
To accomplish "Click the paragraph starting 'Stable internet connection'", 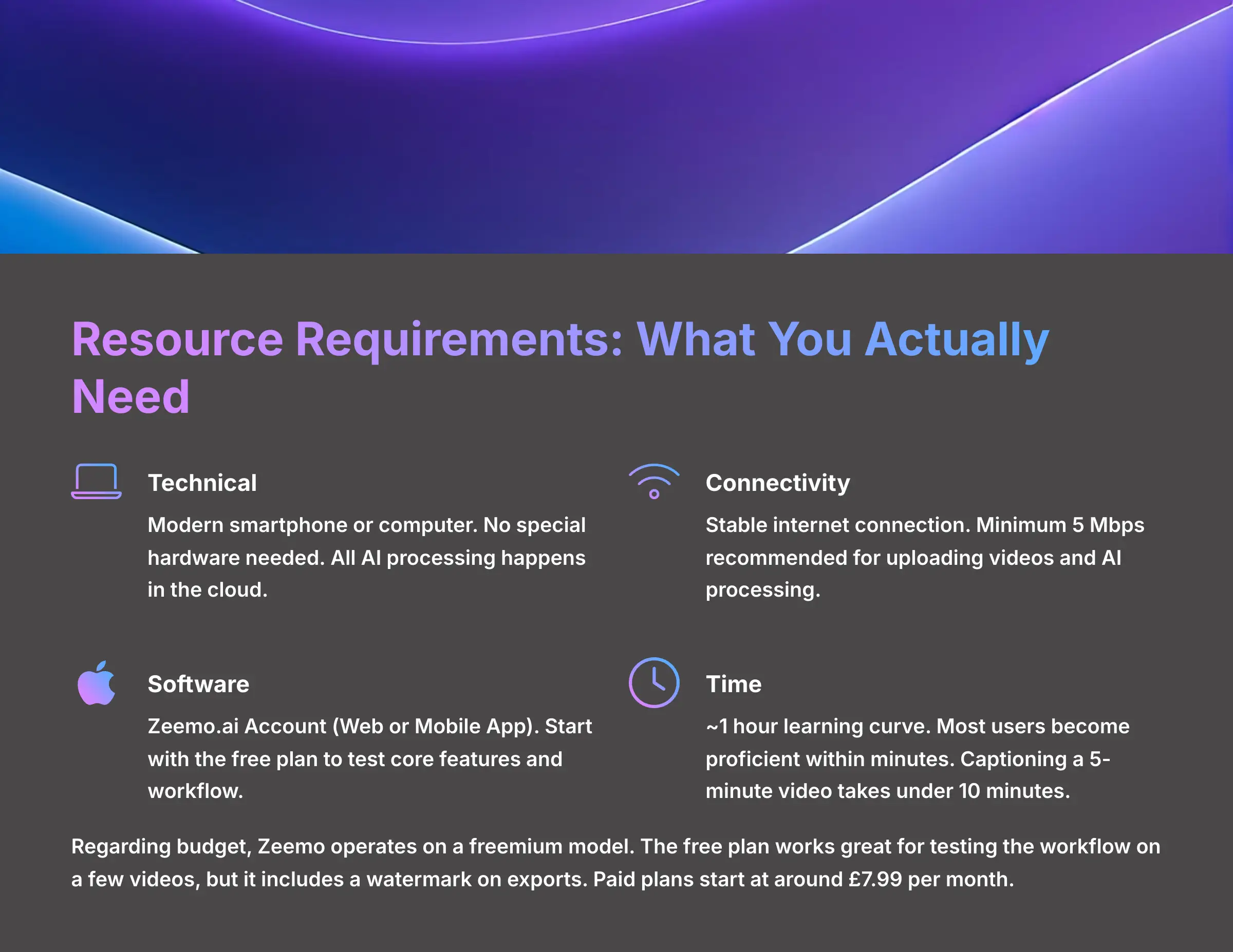I will click(x=925, y=558).
